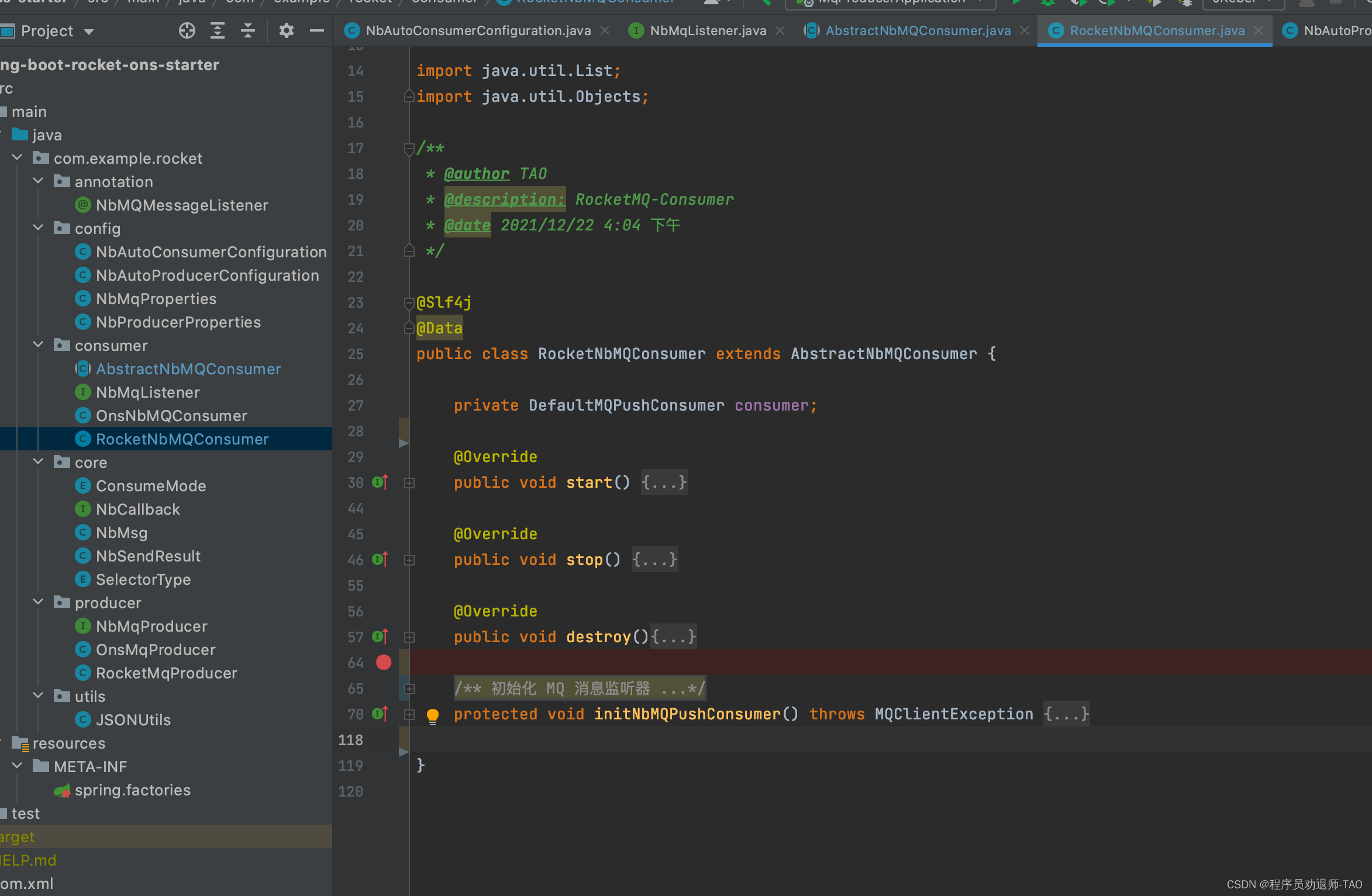Click the @author Javadoc tag
This screenshot has height=896, width=1372.
tap(477, 174)
